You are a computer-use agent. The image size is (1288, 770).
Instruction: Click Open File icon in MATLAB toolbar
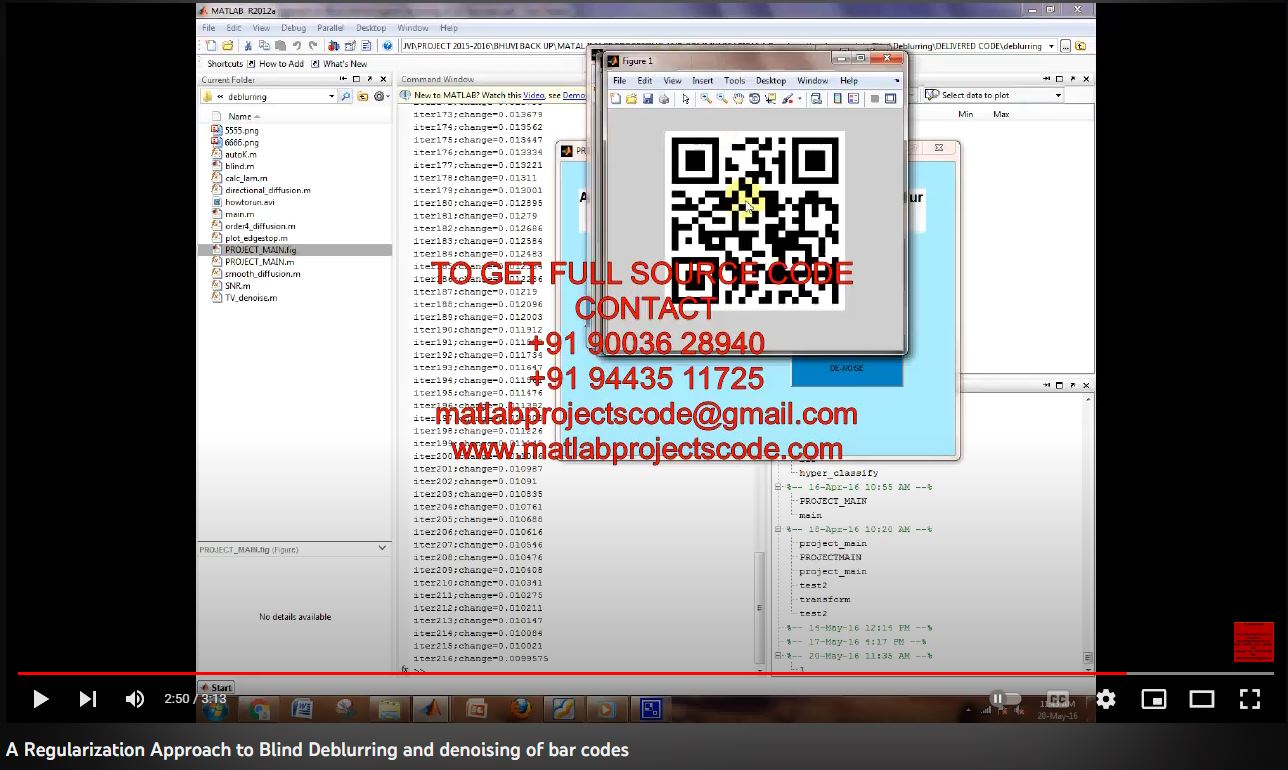pyautogui.click(x=227, y=46)
